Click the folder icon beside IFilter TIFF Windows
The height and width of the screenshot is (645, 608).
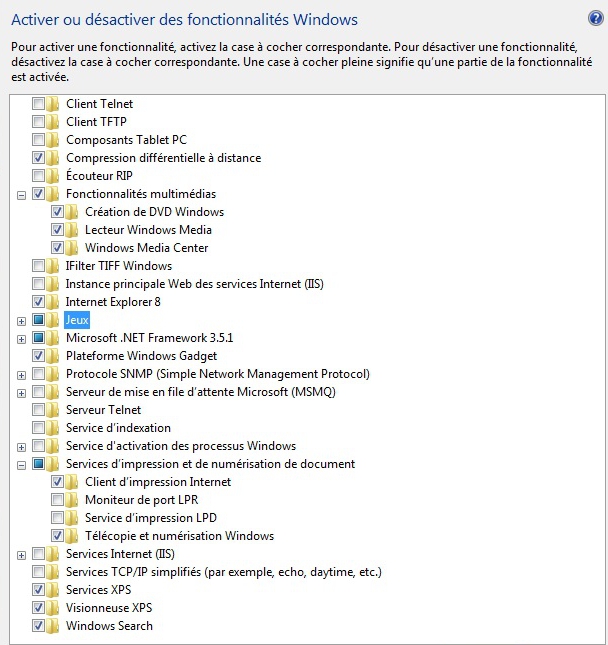click(53, 266)
